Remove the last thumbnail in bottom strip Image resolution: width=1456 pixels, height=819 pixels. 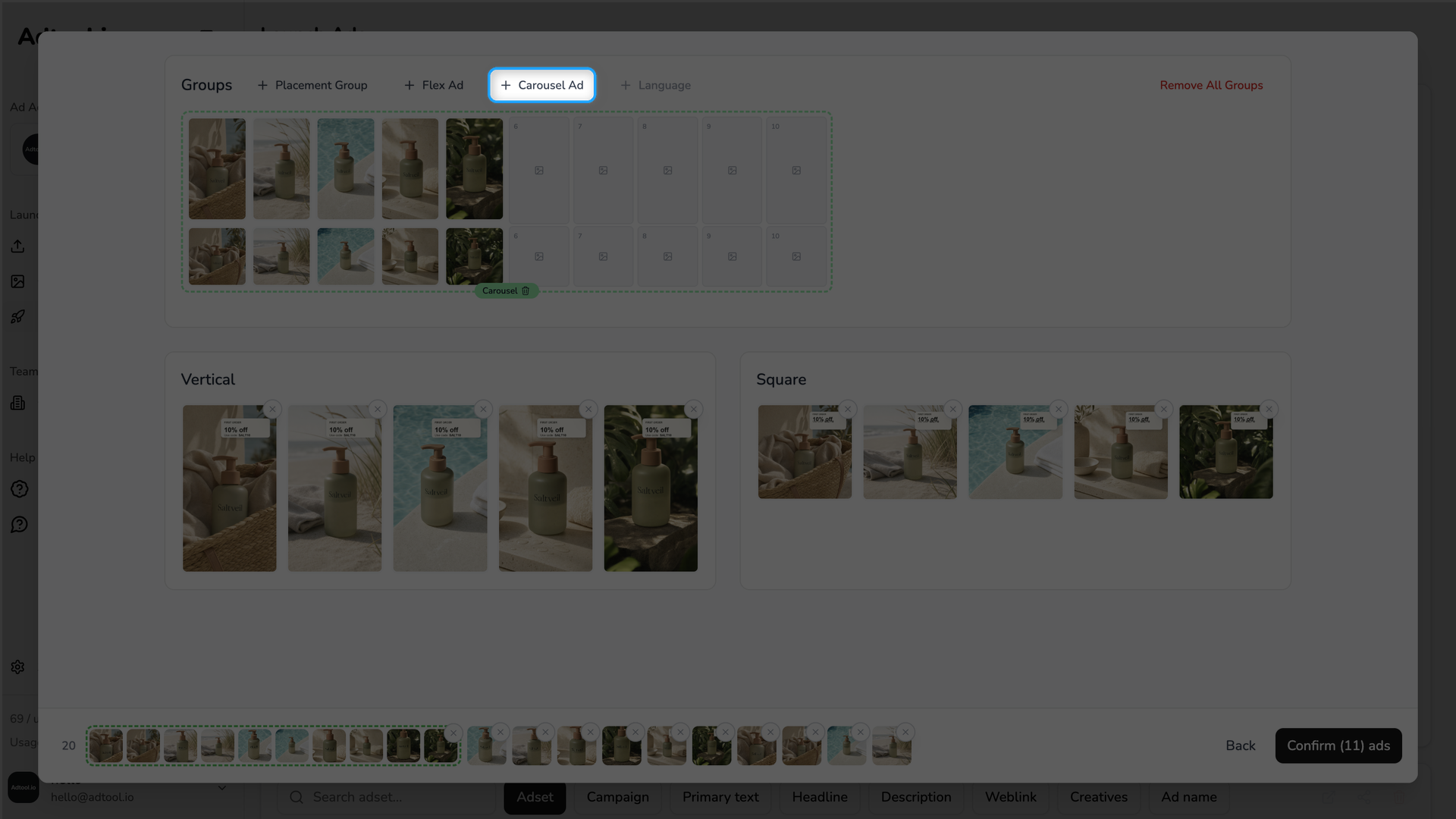905,733
